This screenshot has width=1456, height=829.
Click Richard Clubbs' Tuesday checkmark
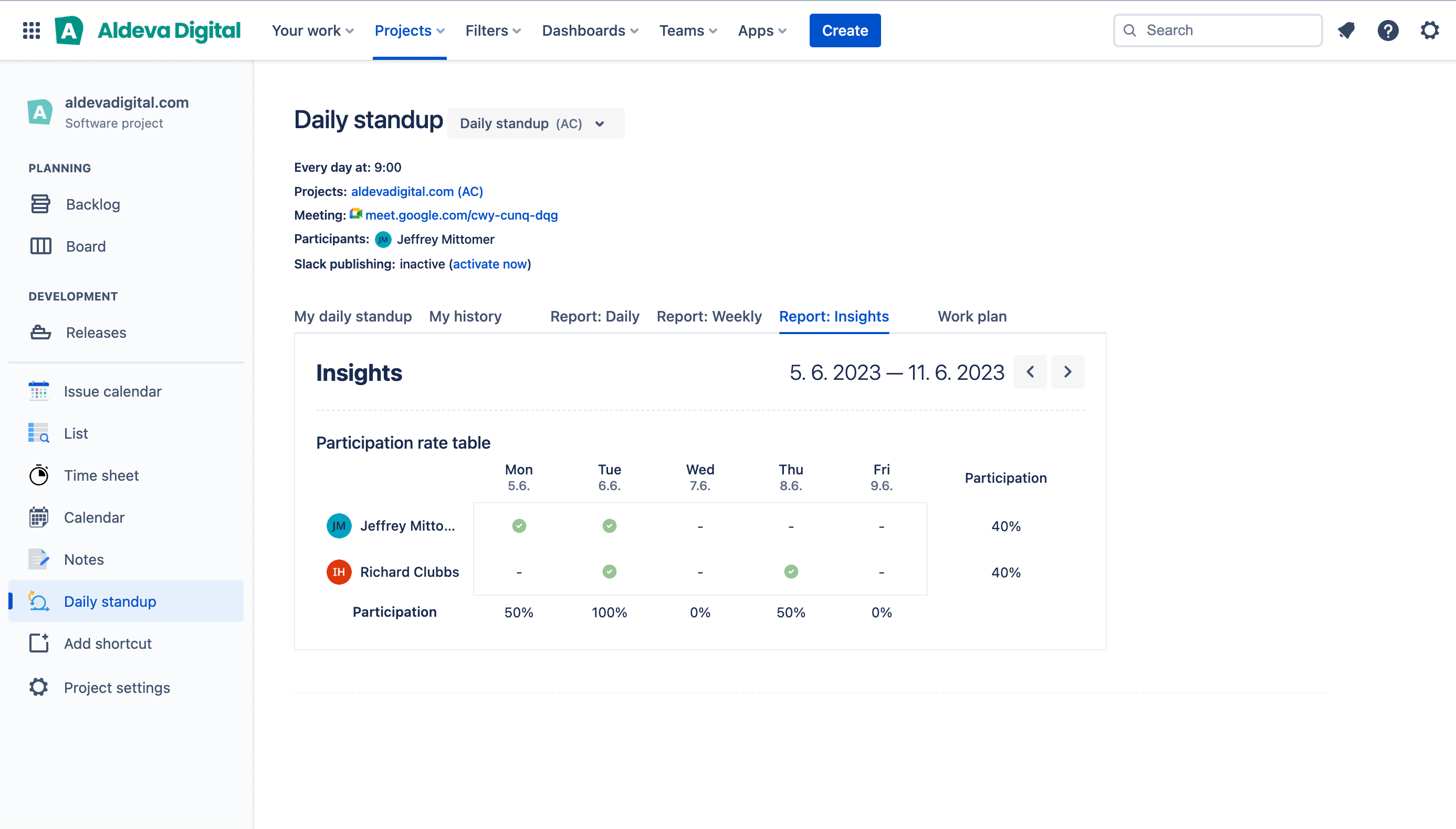pos(610,572)
